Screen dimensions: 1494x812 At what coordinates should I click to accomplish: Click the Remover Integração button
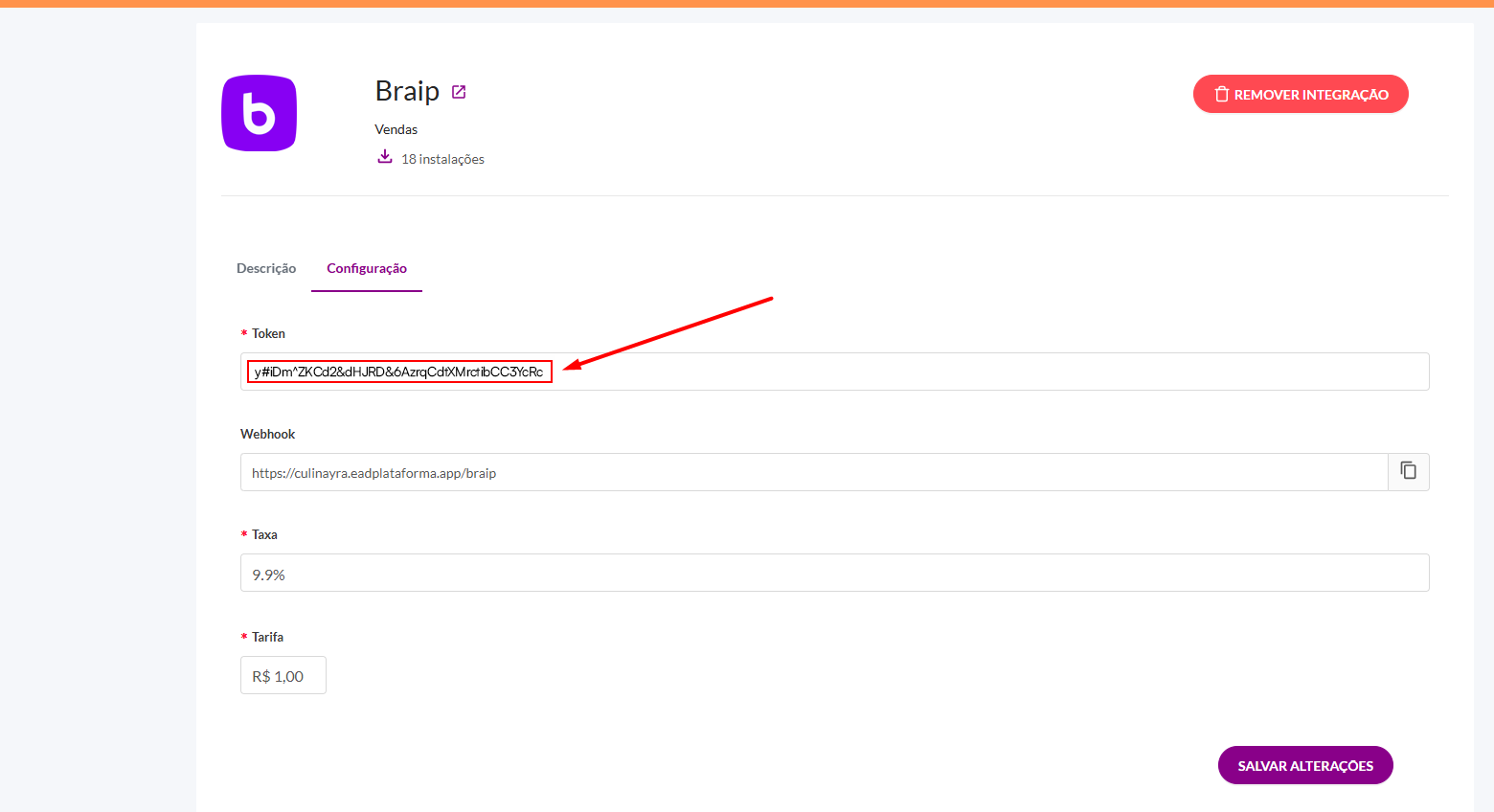pos(1301,94)
